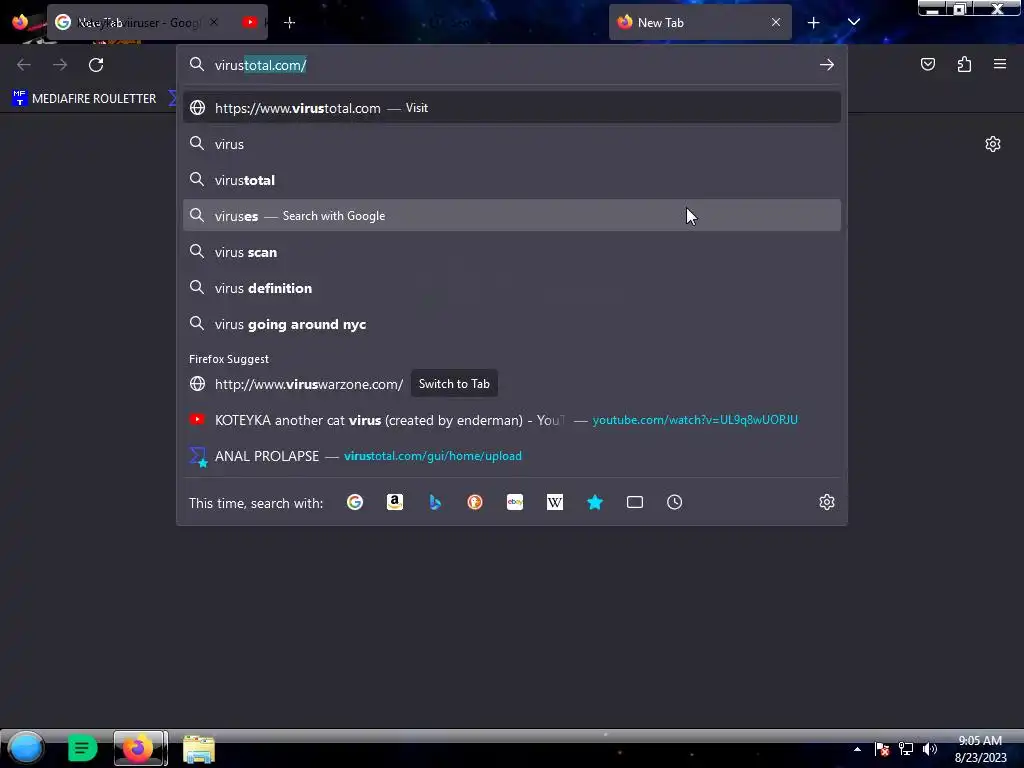Select the 'virus' search suggestion

click(x=511, y=144)
